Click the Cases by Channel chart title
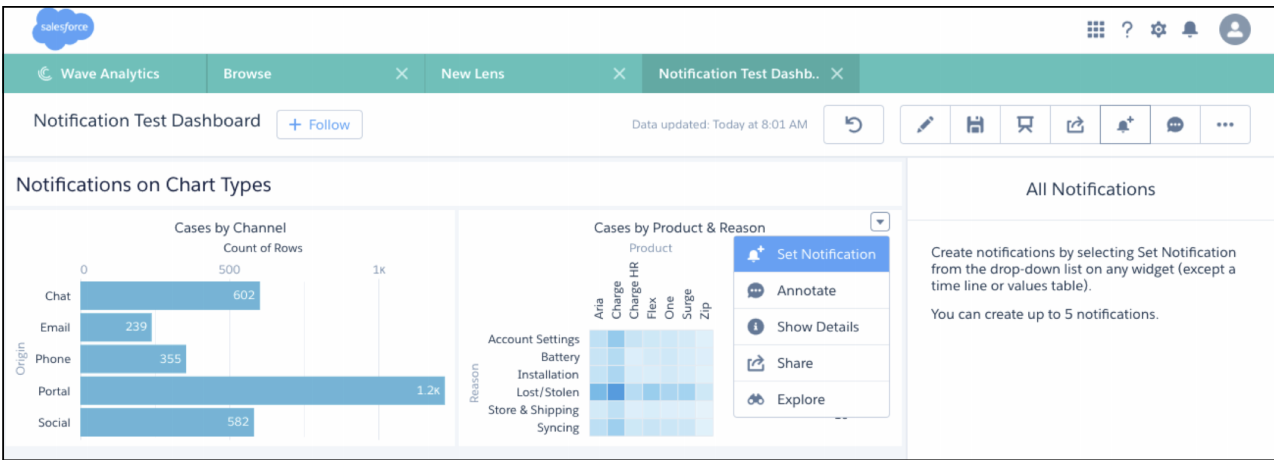Image resolution: width=1274 pixels, height=460 pixels. pos(230,228)
